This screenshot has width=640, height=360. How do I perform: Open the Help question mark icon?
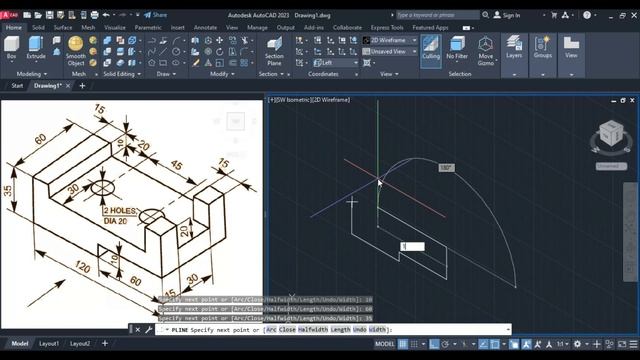587,15
